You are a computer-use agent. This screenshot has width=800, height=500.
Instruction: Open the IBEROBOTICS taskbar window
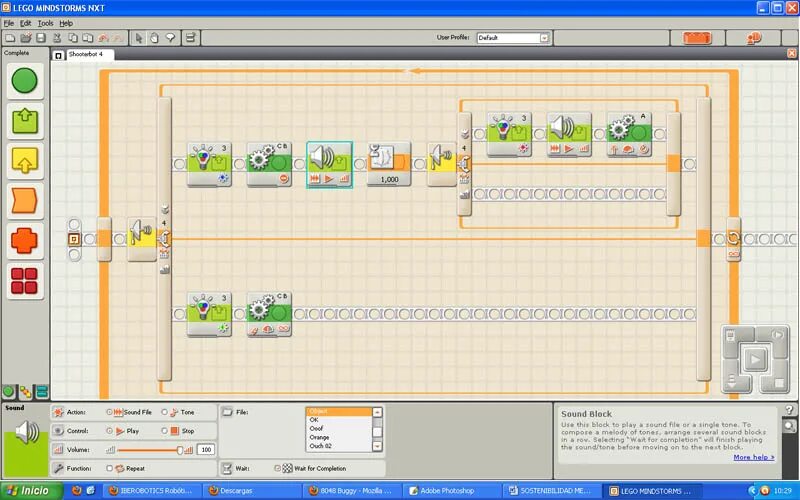pyautogui.click(x=151, y=491)
